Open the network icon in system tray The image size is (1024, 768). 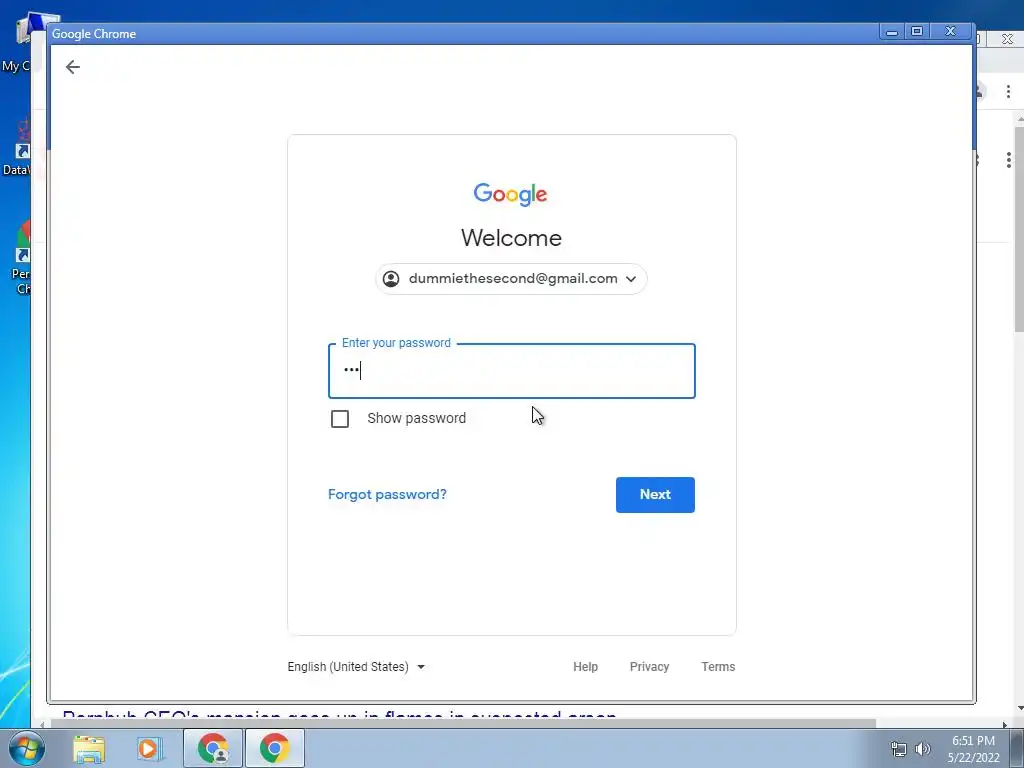tap(899, 749)
